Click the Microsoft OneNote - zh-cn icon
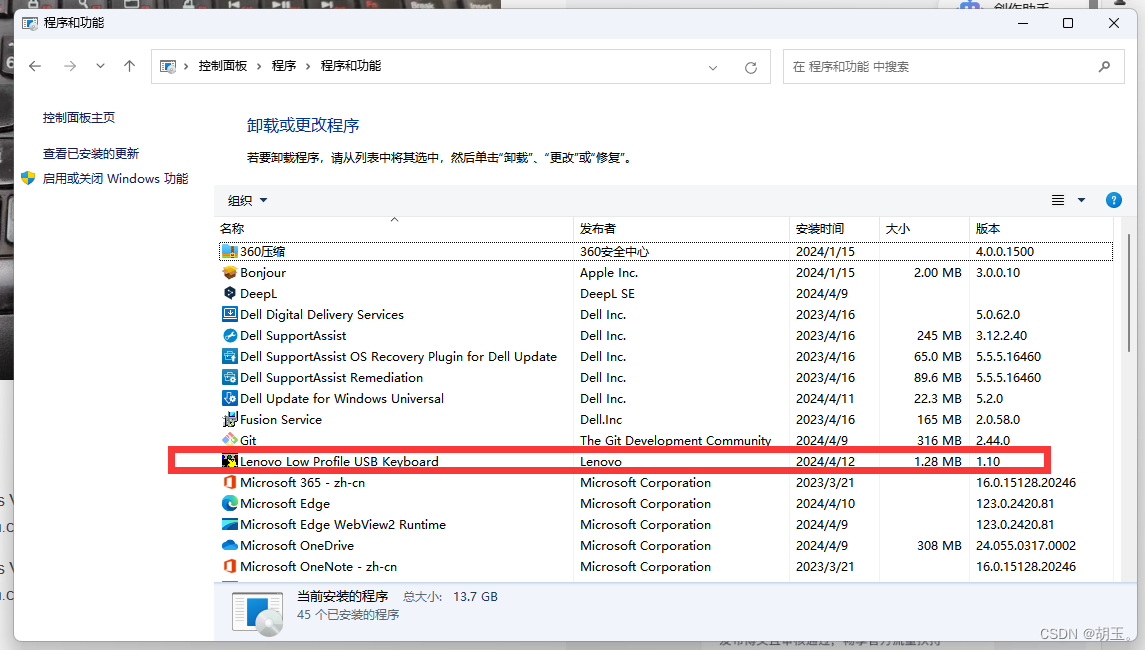The height and width of the screenshot is (650, 1145). click(x=229, y=566)
